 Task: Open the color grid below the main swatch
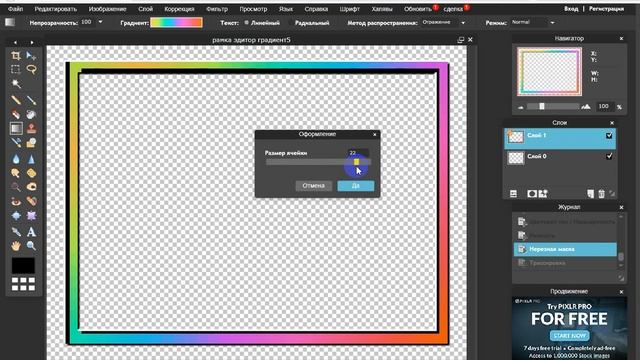click(23, 284)
